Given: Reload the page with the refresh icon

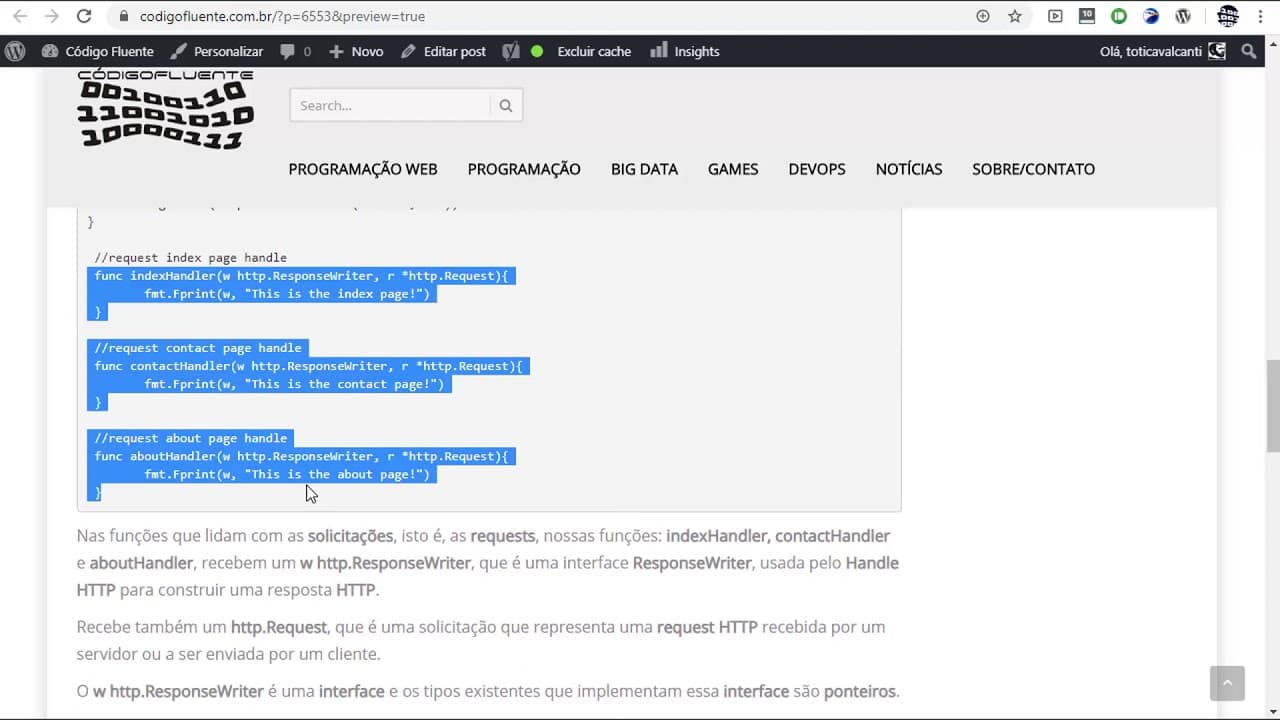Looking at the screenshot, I should (84, 16).
